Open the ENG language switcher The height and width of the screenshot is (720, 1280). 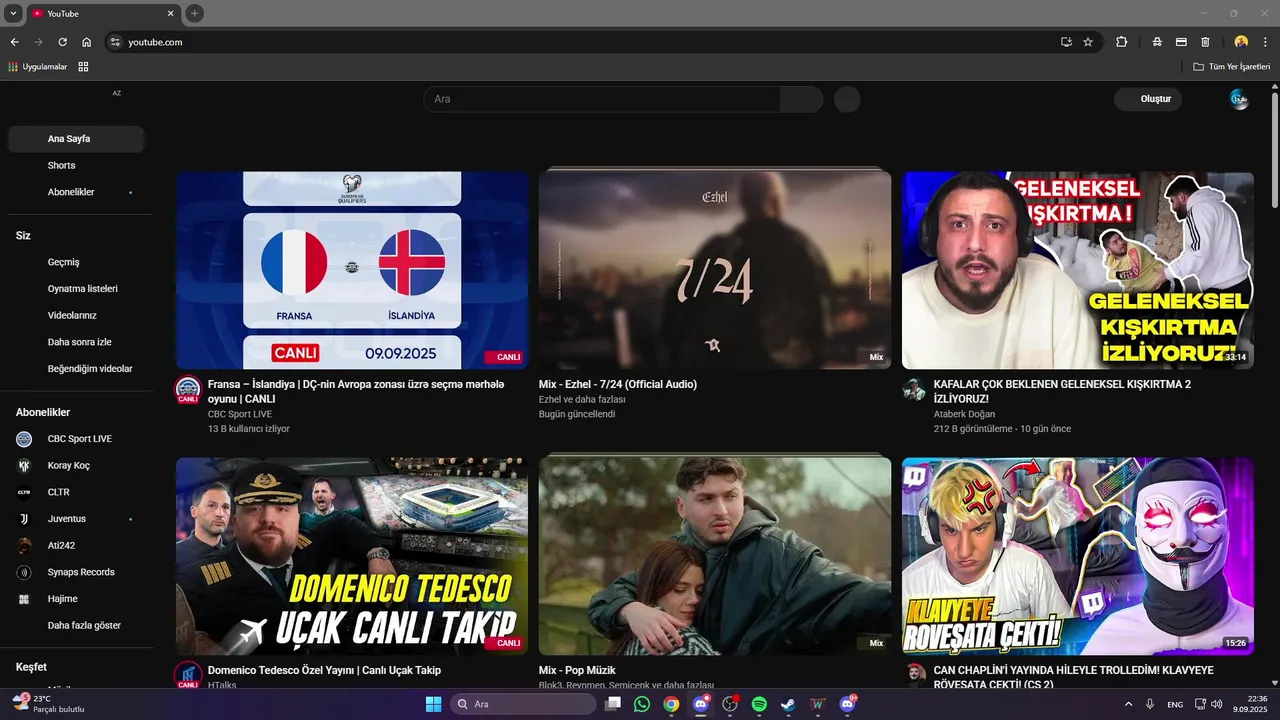pos(1175,704)
